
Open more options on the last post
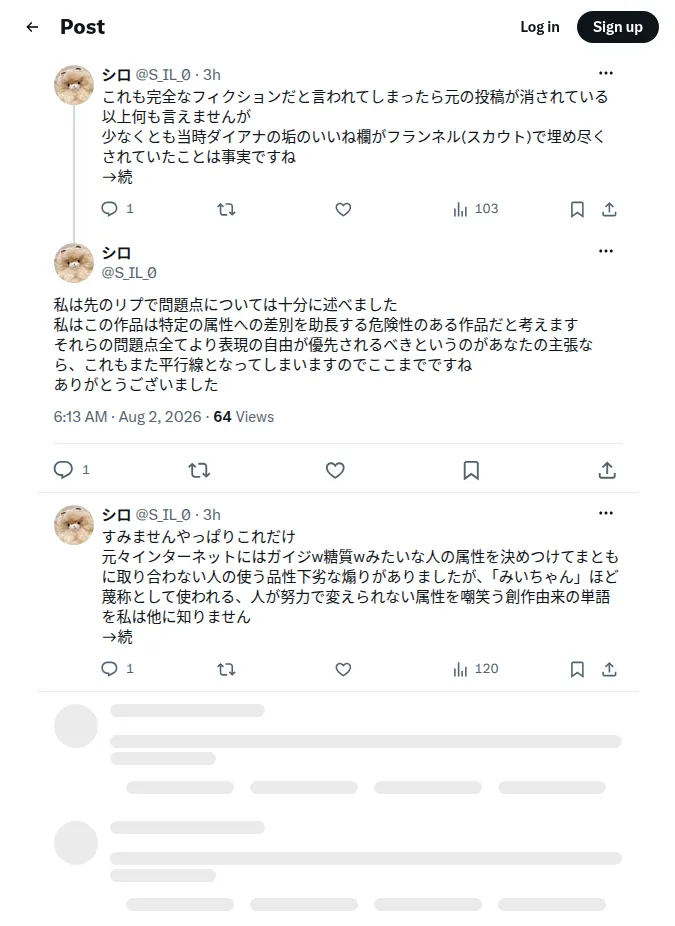pos(606,513)
